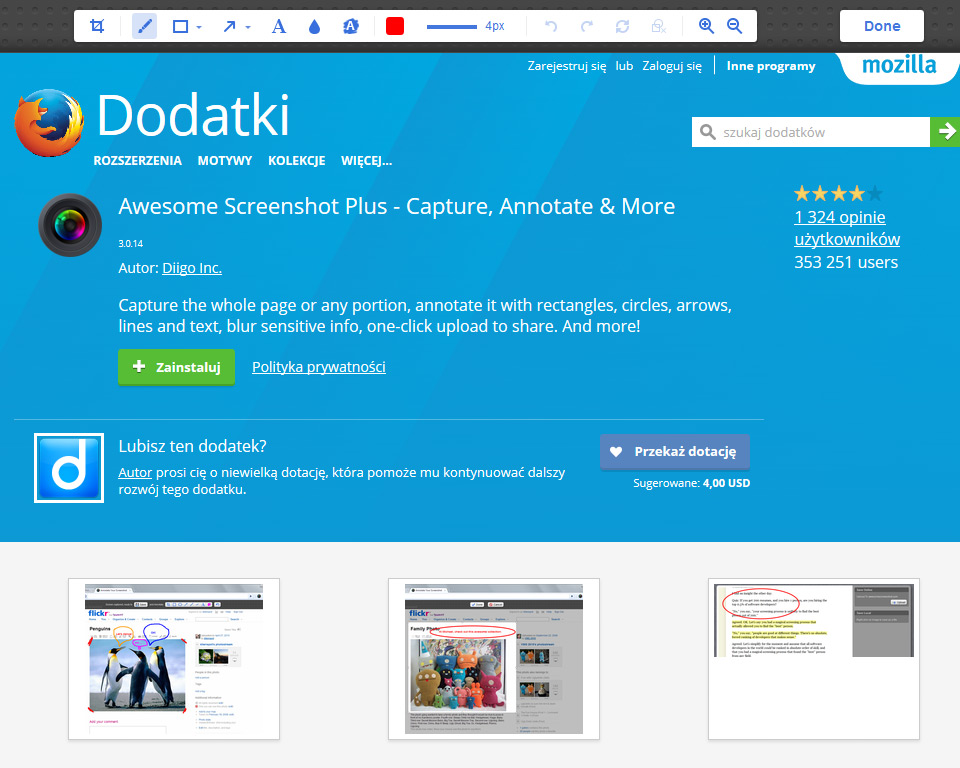The width and height of the screenshot is (960, 768).
Task: Open the red color swatch picker
Action: (x=395, y=26)
